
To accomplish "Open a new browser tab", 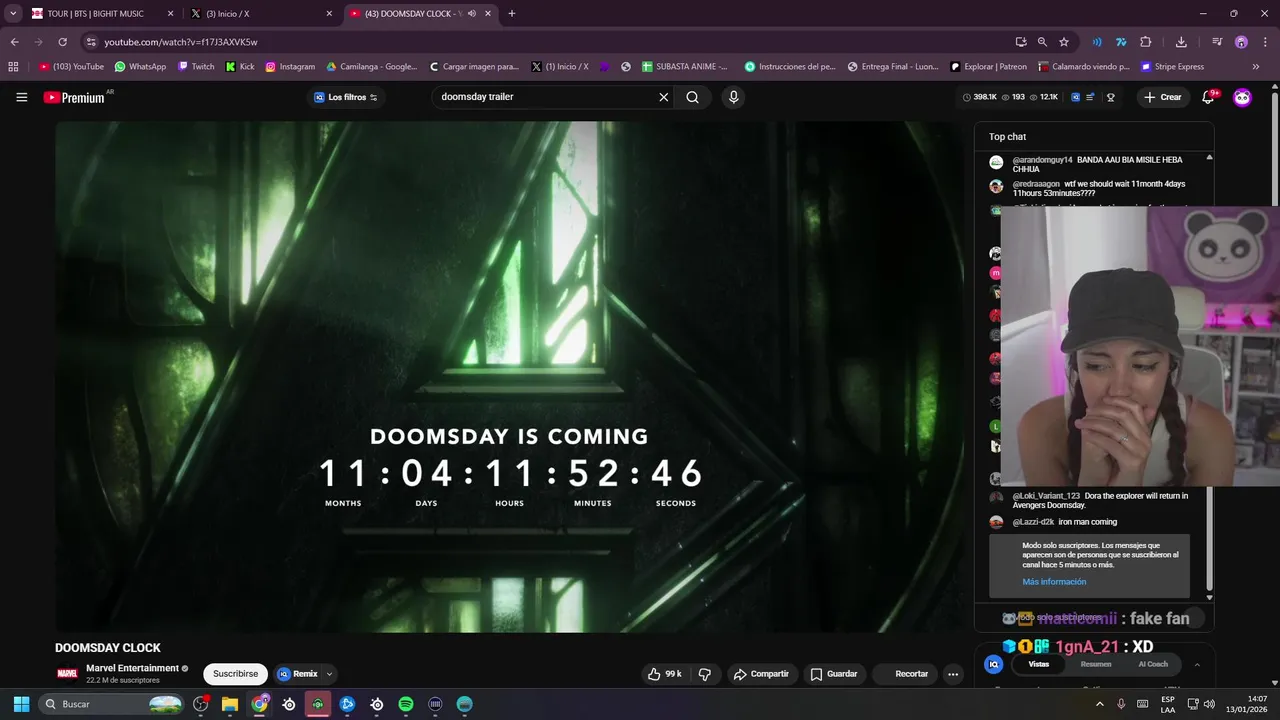I will [x=512, y=14].
